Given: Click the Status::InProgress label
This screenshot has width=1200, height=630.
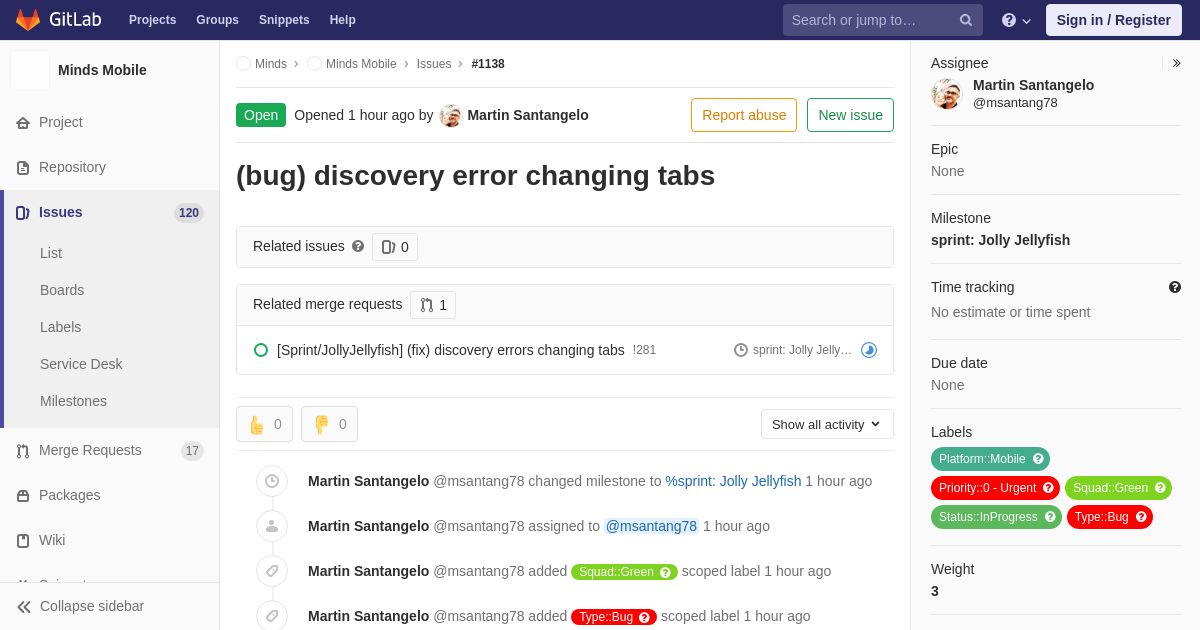Looking at the screenshot, I should pyautogui.click(x=996, y=517).
